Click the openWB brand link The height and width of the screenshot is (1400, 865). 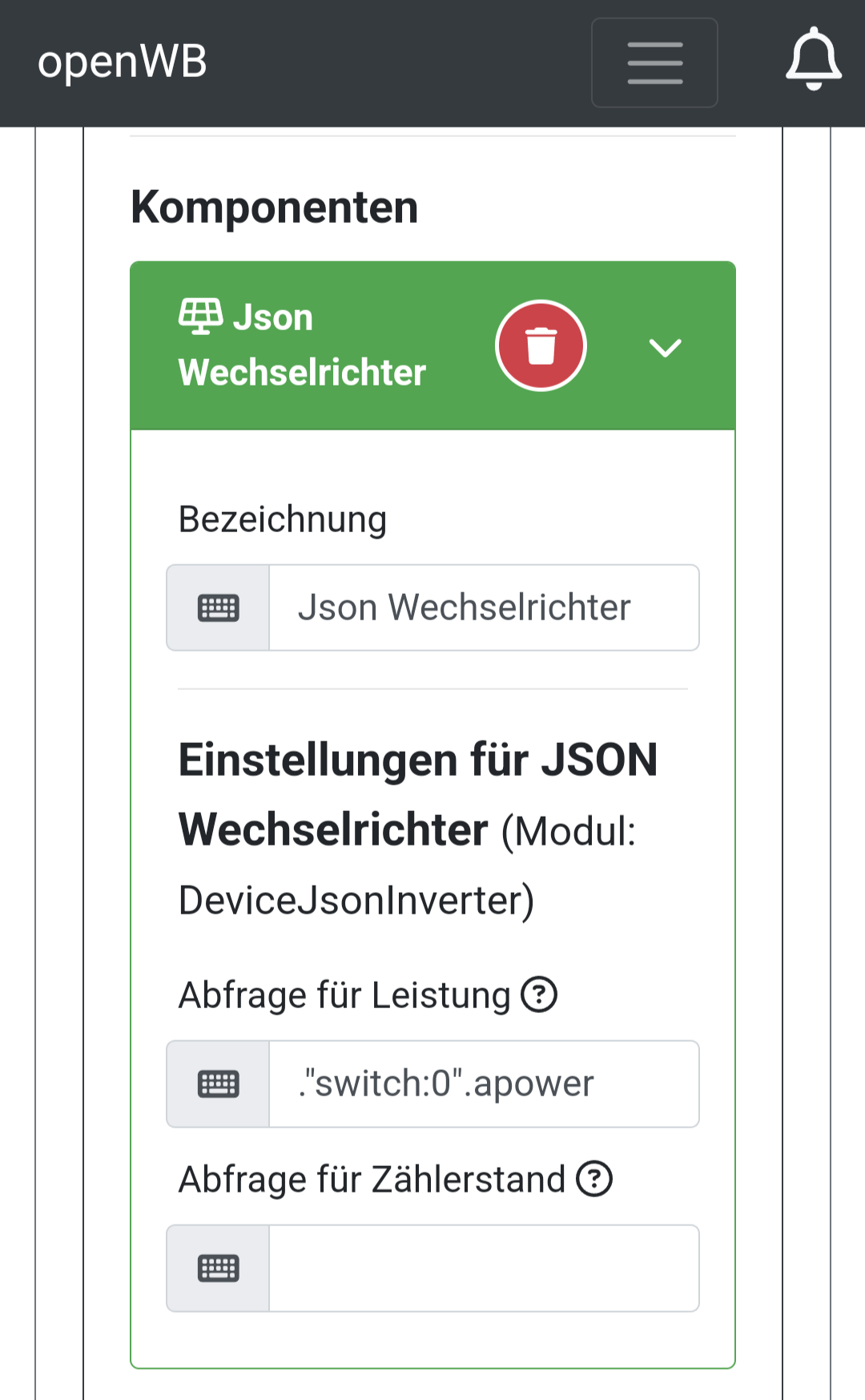click(x=123, y=62)
